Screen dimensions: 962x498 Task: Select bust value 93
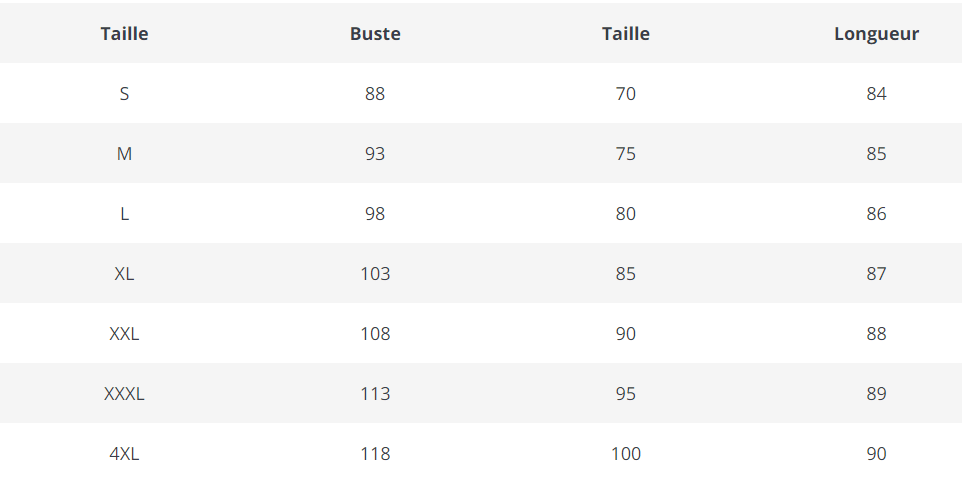tap(375, 154)
